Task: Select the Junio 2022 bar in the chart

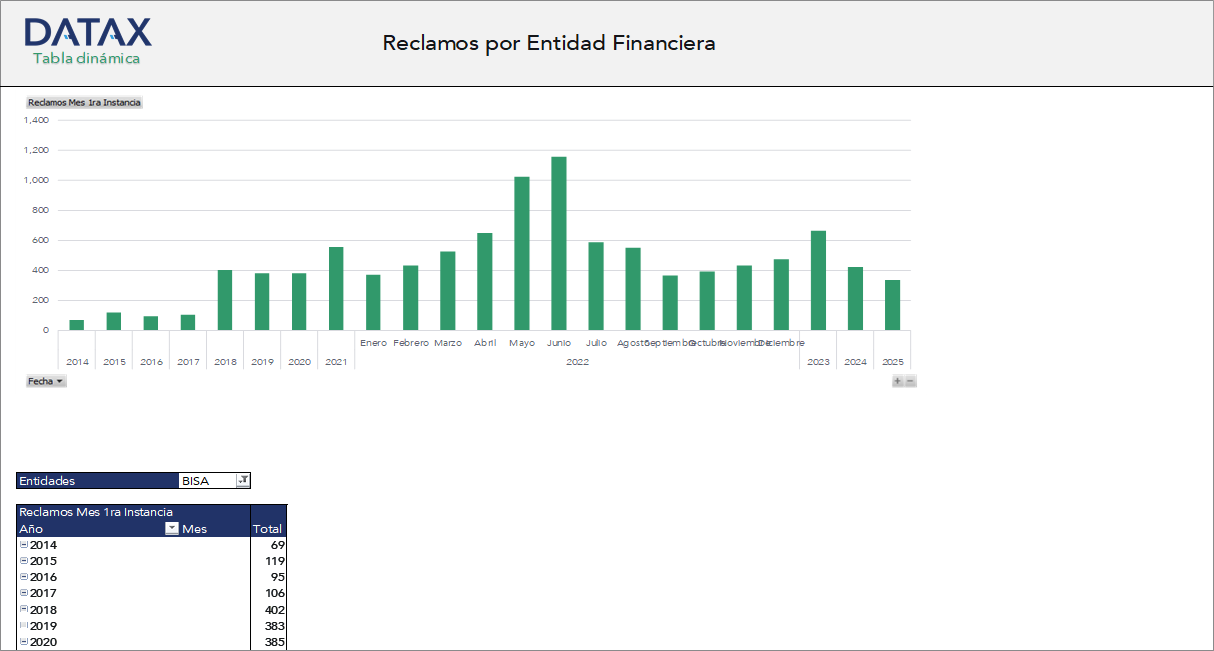Action: point(558,243)
